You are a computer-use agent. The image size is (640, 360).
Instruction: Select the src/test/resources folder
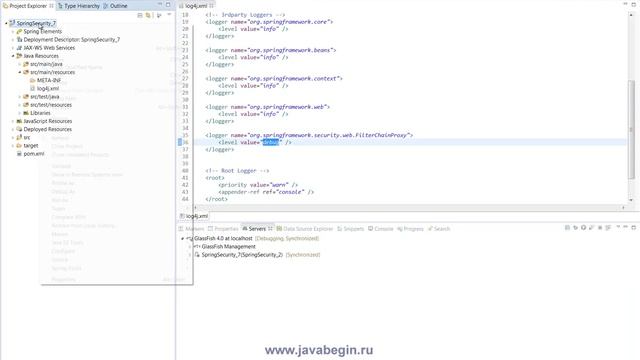51,105
